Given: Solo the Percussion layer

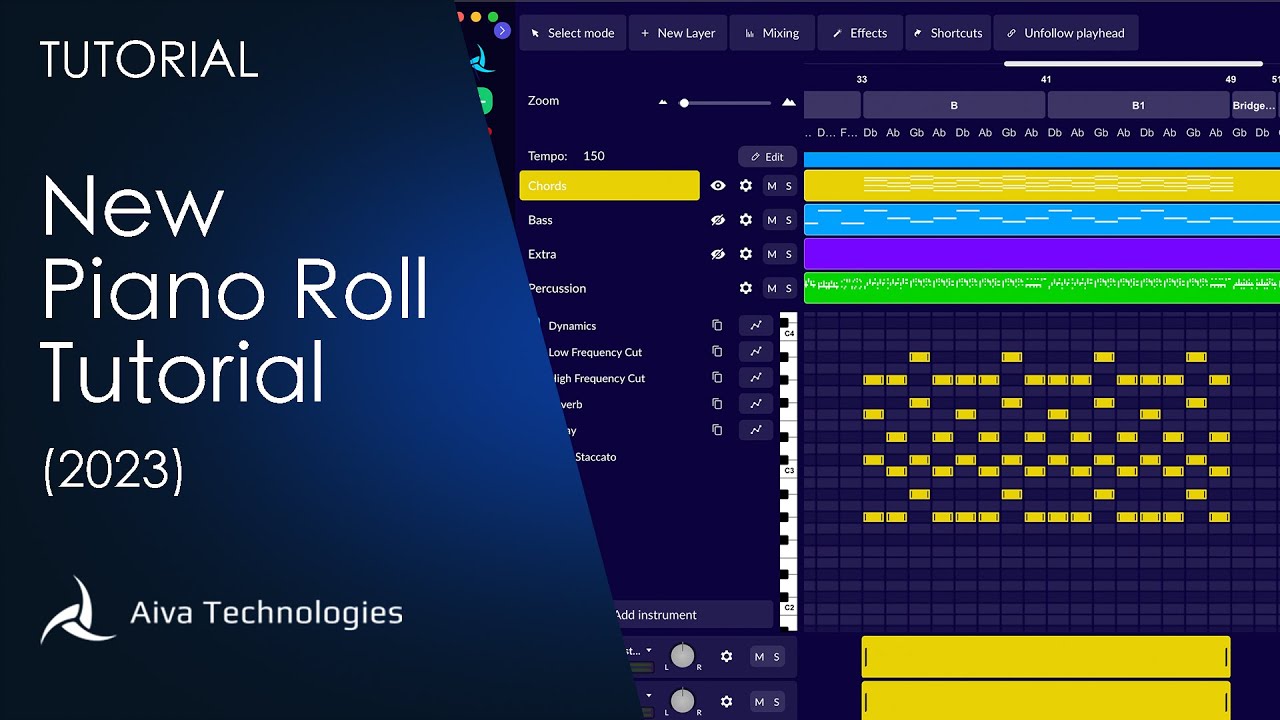Looking at the screenshot, I should pos(788,288).
